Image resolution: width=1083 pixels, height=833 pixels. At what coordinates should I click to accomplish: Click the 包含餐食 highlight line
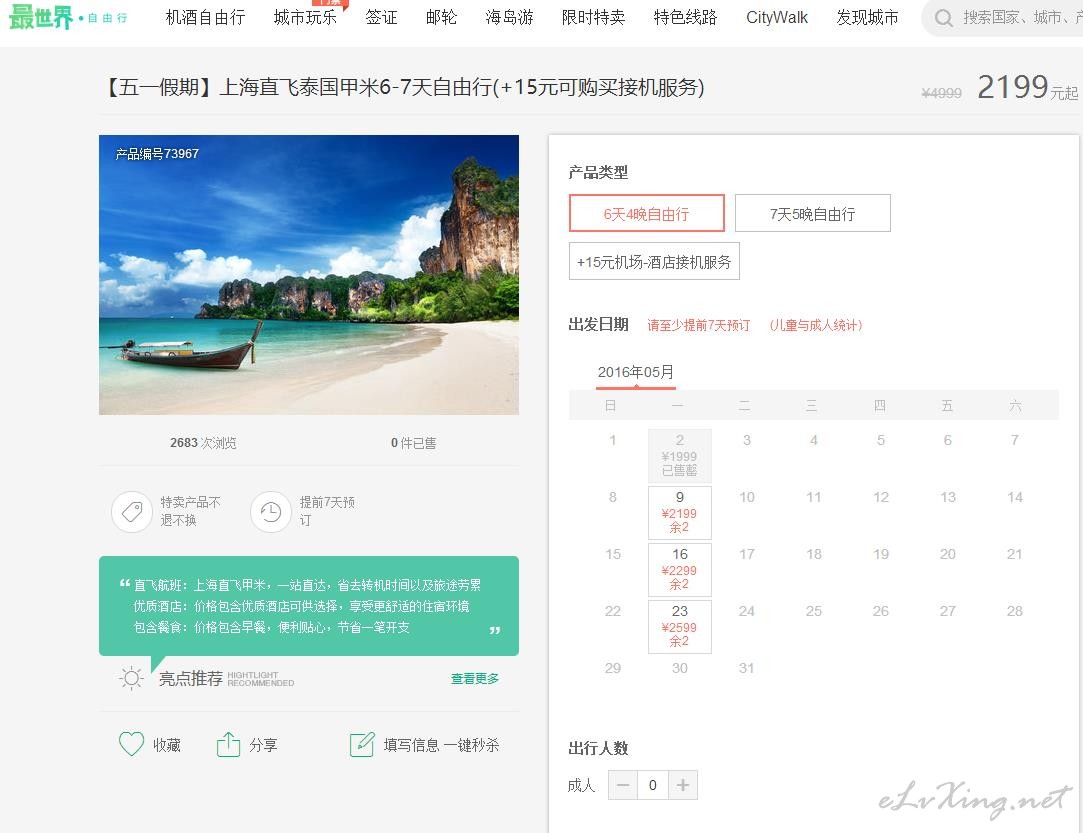click(271, 627)
